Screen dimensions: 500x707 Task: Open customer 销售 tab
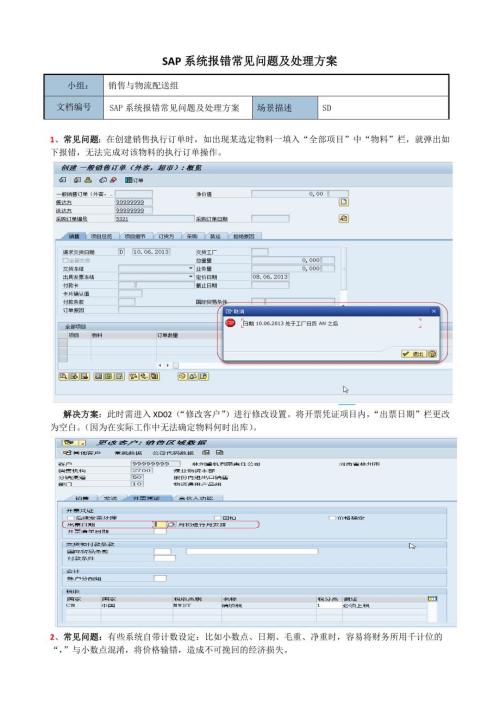click(x=82, y=498)
